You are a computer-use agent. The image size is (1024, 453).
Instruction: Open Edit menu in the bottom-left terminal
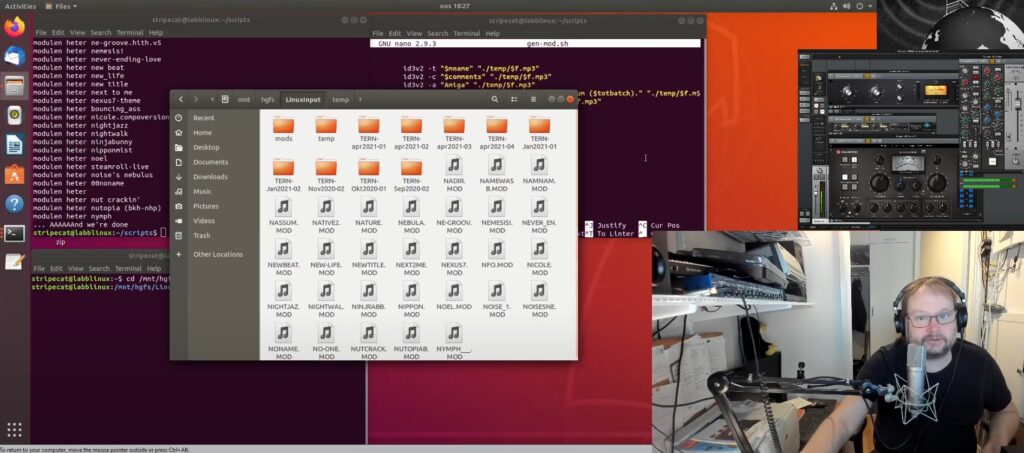[57, 268]
